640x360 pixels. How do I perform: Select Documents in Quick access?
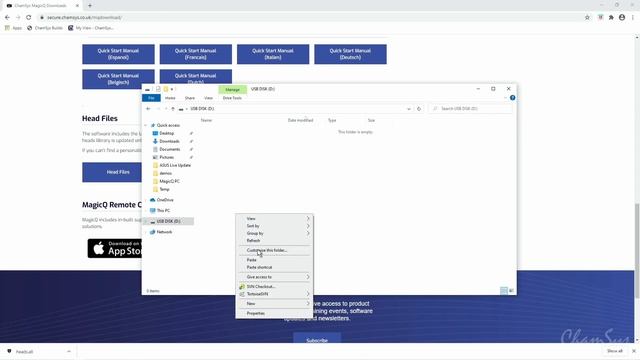[169, 149]
